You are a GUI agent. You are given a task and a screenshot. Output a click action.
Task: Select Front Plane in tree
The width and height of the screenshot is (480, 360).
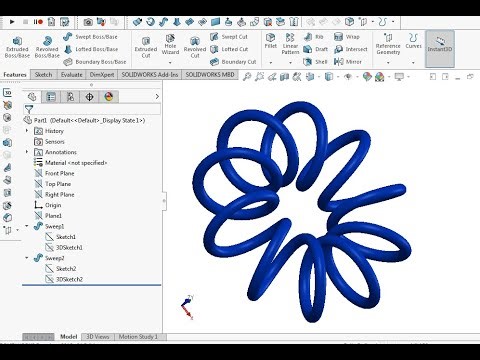pyautogui.click(x=54, y=173)
